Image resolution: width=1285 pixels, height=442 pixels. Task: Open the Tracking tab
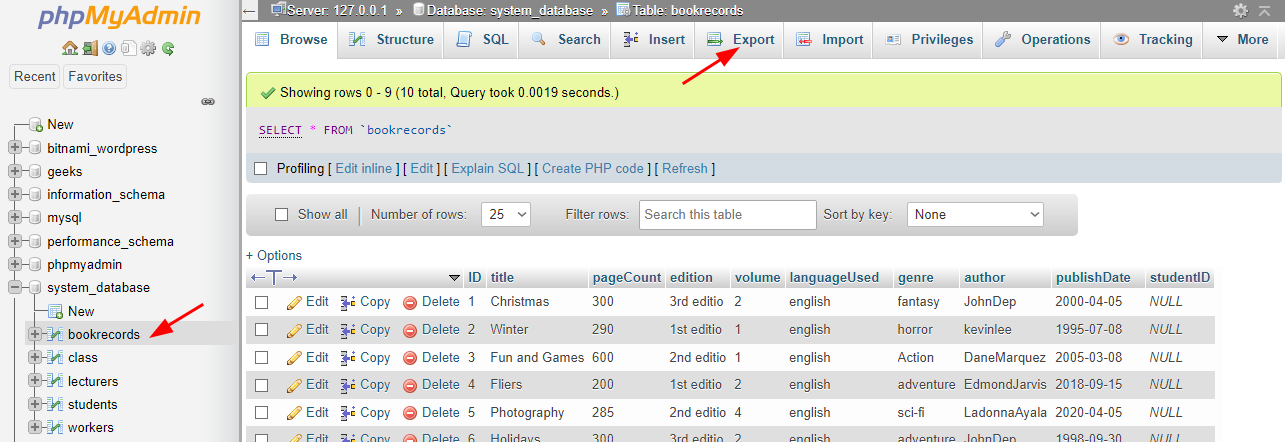coord(1153,40)
